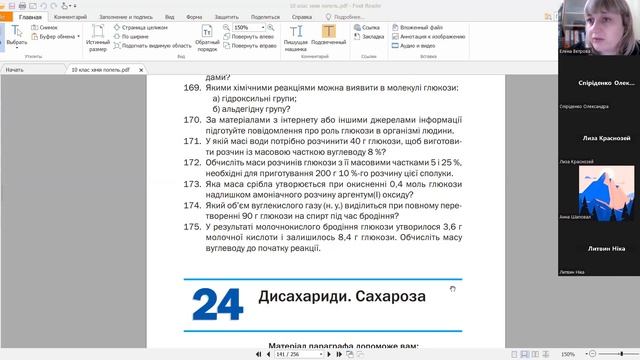
Task: Select the Выбрать text selection tool
Action: tap(17, 34)
